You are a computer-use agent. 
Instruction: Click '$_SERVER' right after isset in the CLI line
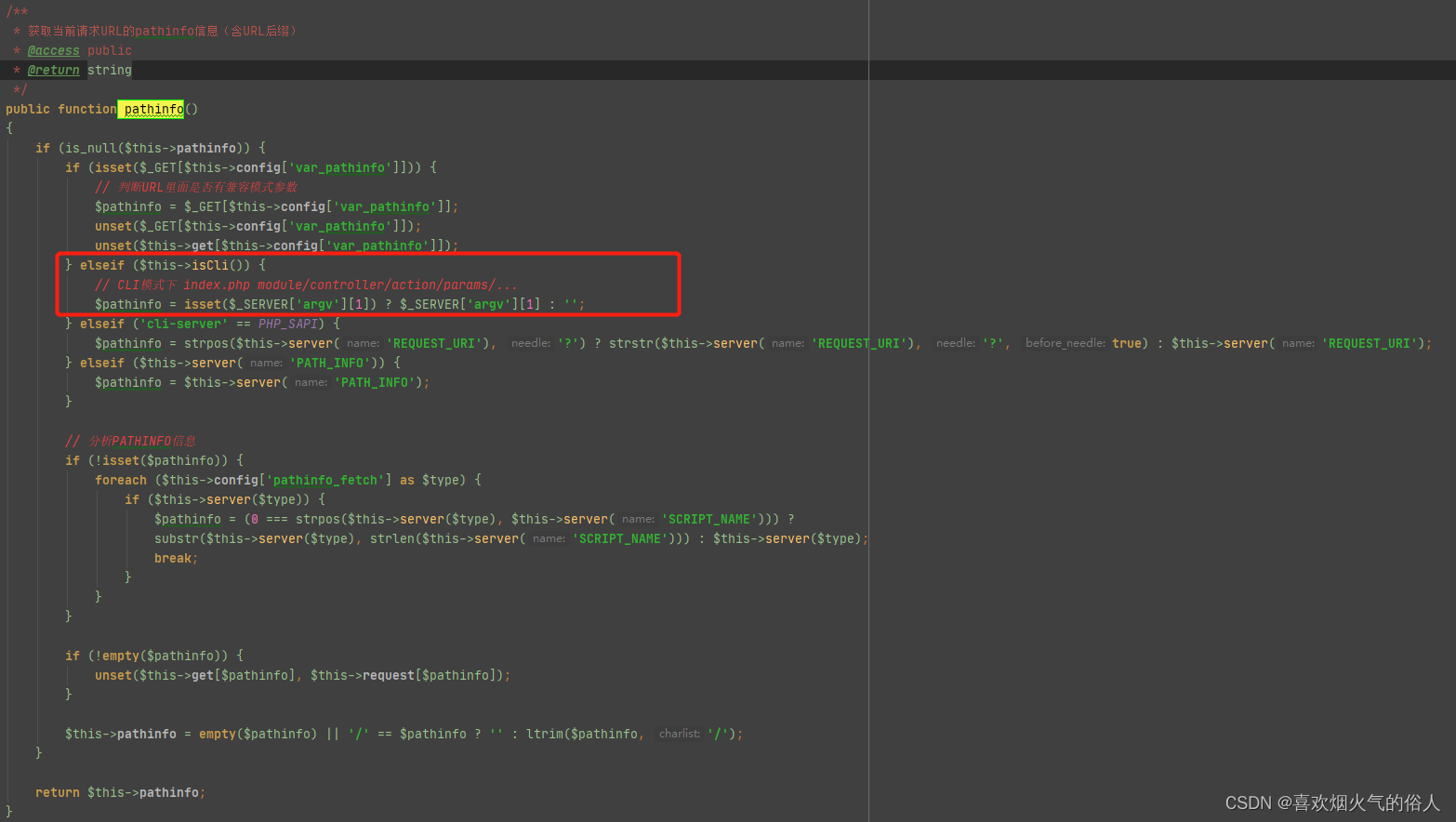(258, 304)
